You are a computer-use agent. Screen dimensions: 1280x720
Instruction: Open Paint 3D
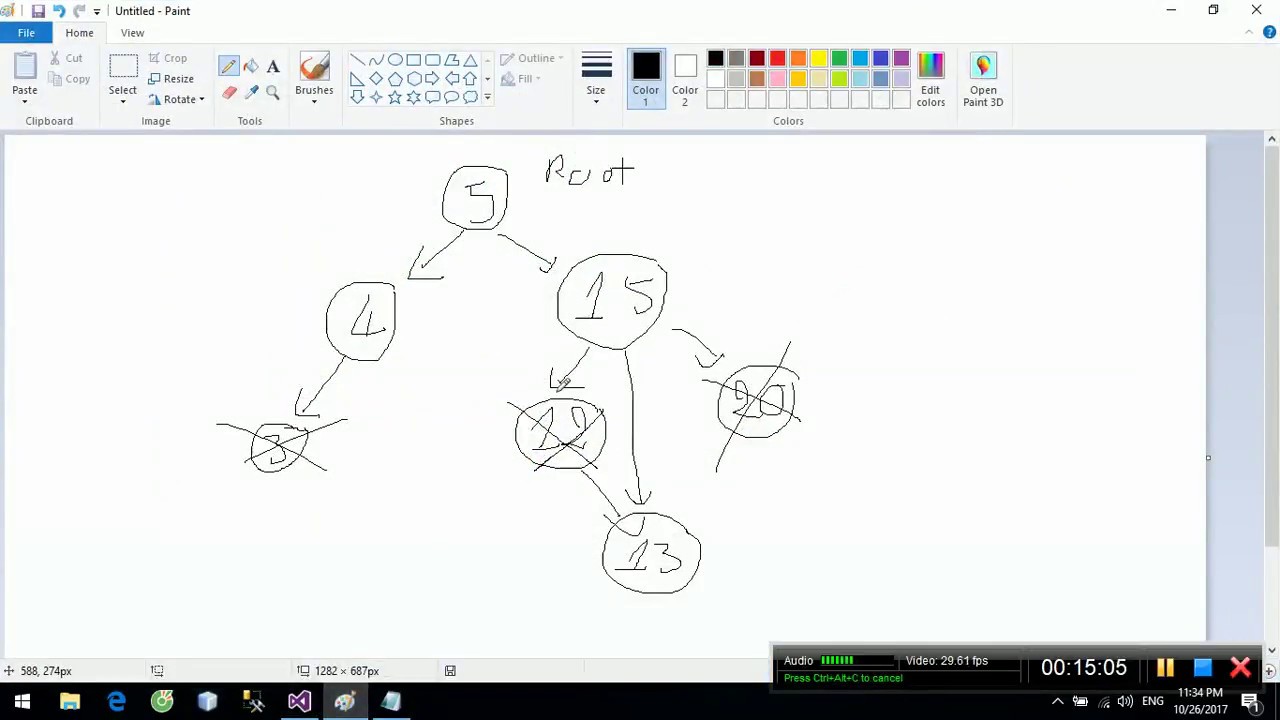pyautogui.click(x=983, y=79)
